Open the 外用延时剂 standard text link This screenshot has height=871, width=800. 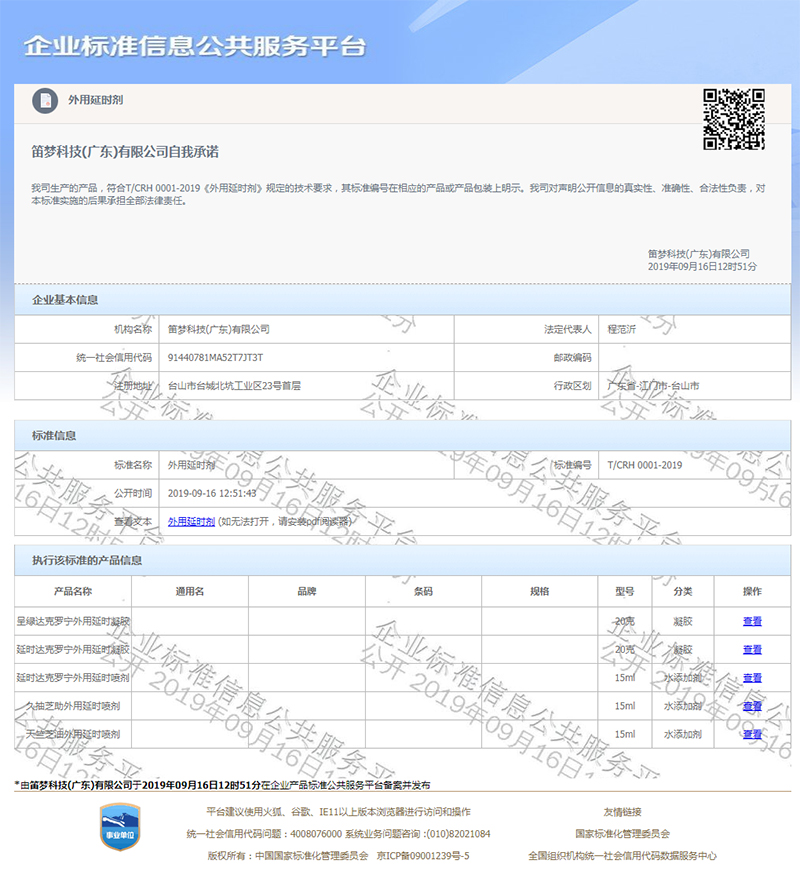pos(191,522)
